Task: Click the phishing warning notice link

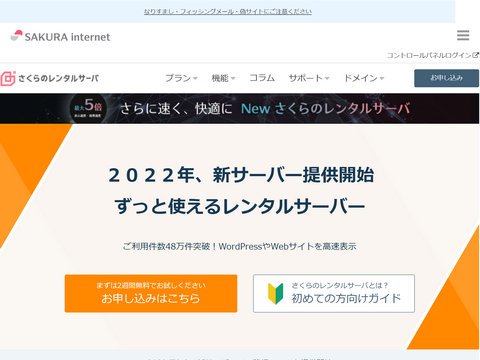Action: (228, 12)
